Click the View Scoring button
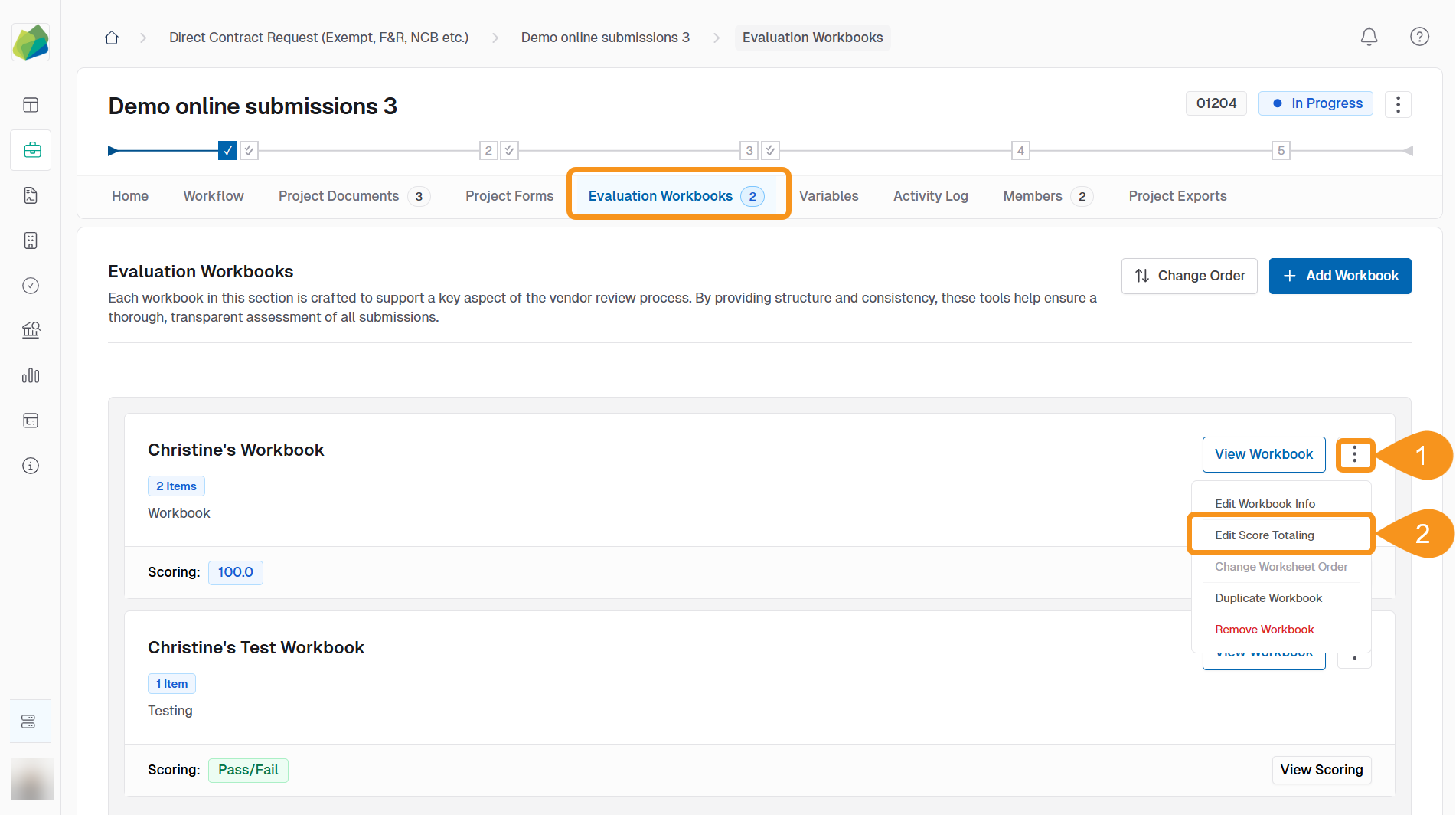 pos(1321,770)
